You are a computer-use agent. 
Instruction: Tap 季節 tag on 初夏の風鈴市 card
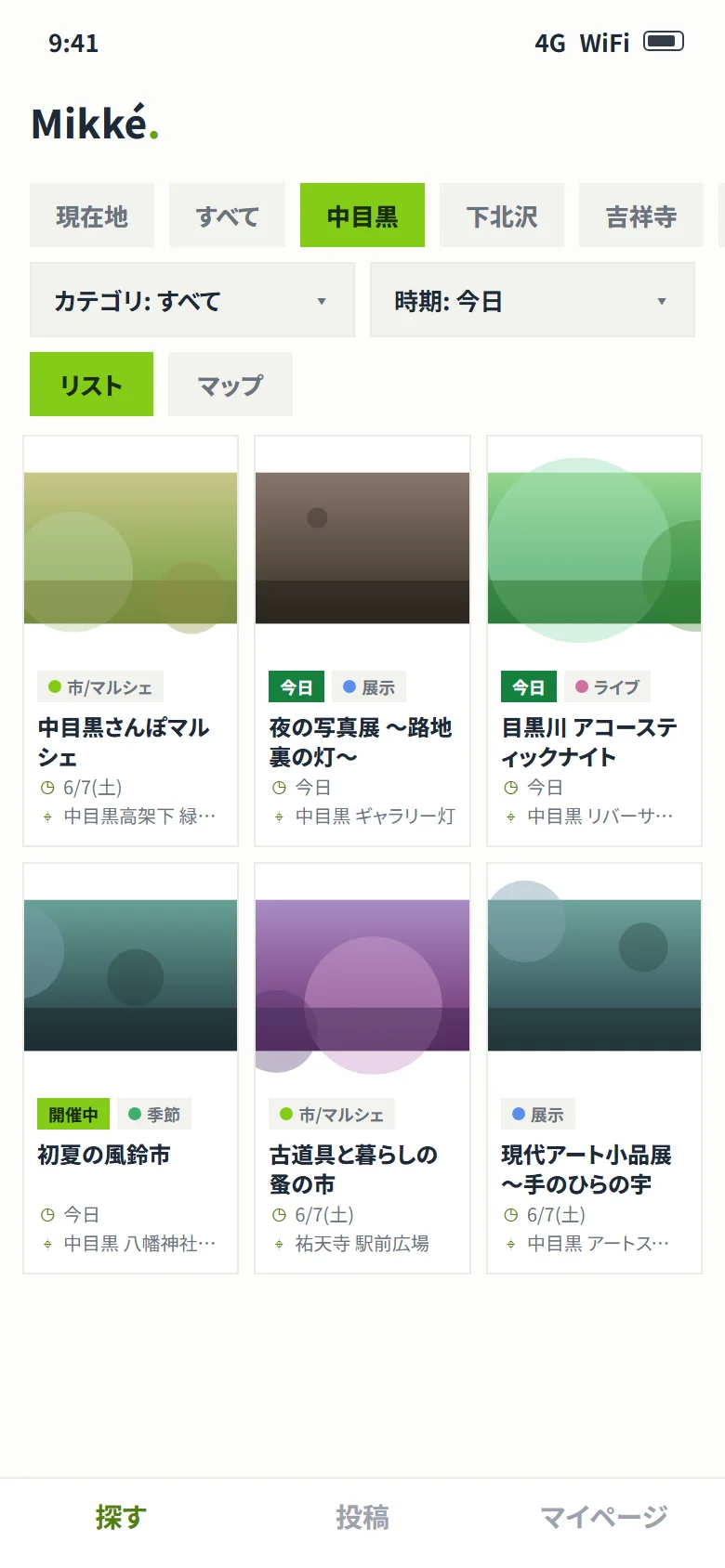click(154, 1115)
